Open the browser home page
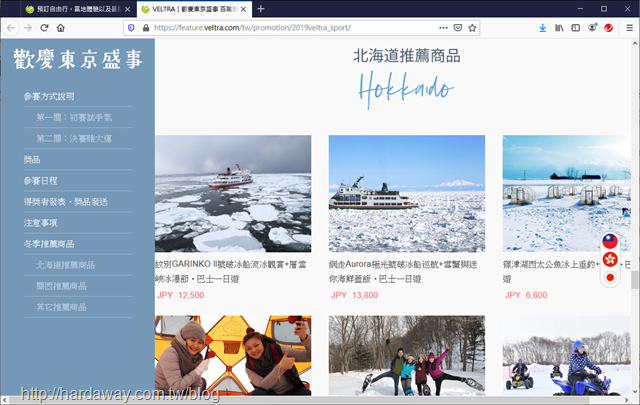This screenshot has height=405, width=640. [x=61, y=28]
